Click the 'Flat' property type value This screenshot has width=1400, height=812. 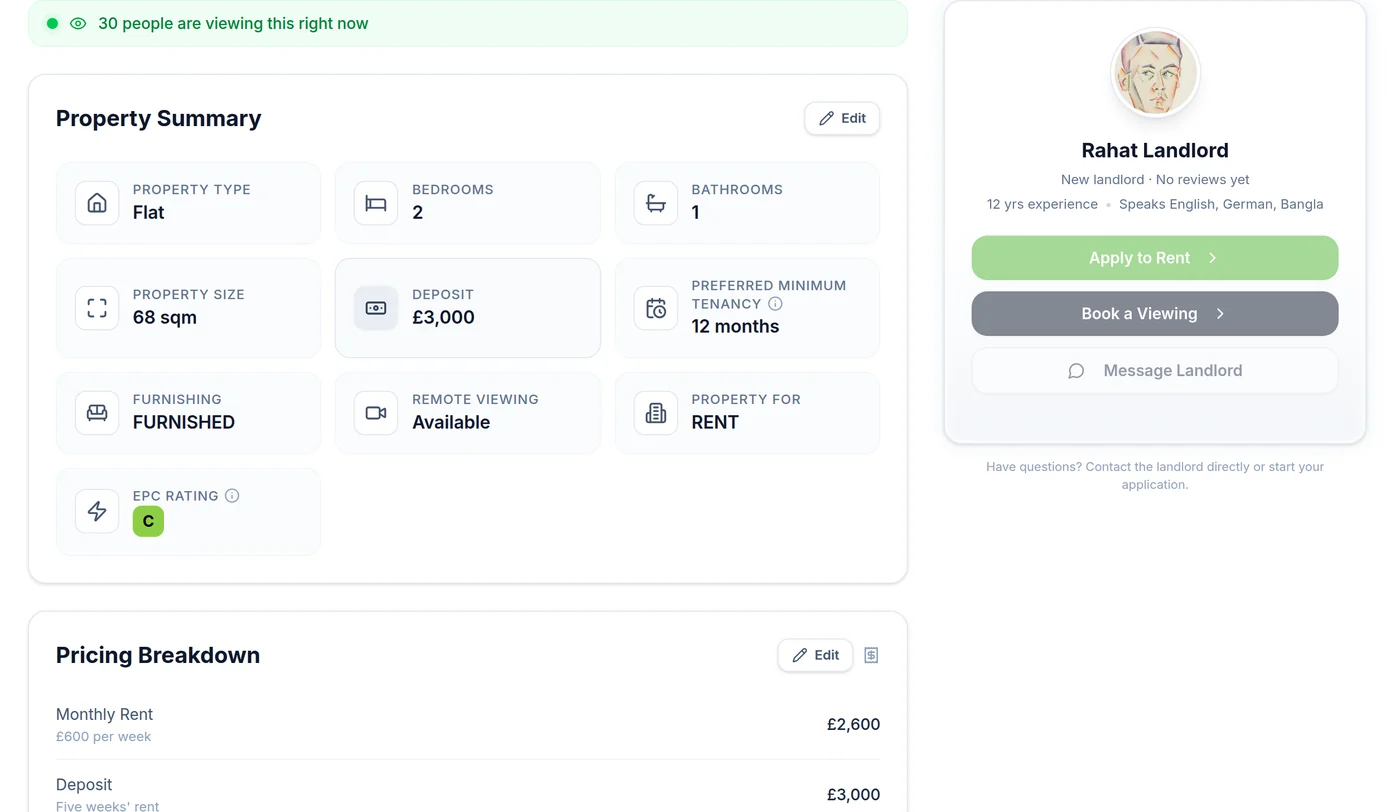click(148, 213)
